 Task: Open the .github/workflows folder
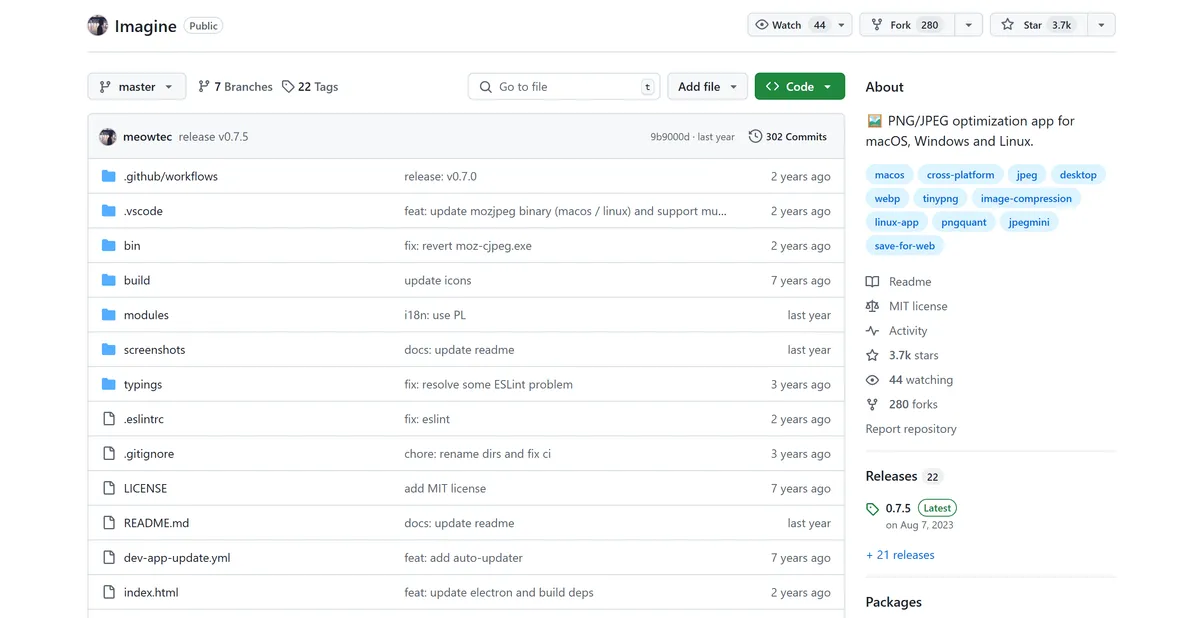point(170,177)
